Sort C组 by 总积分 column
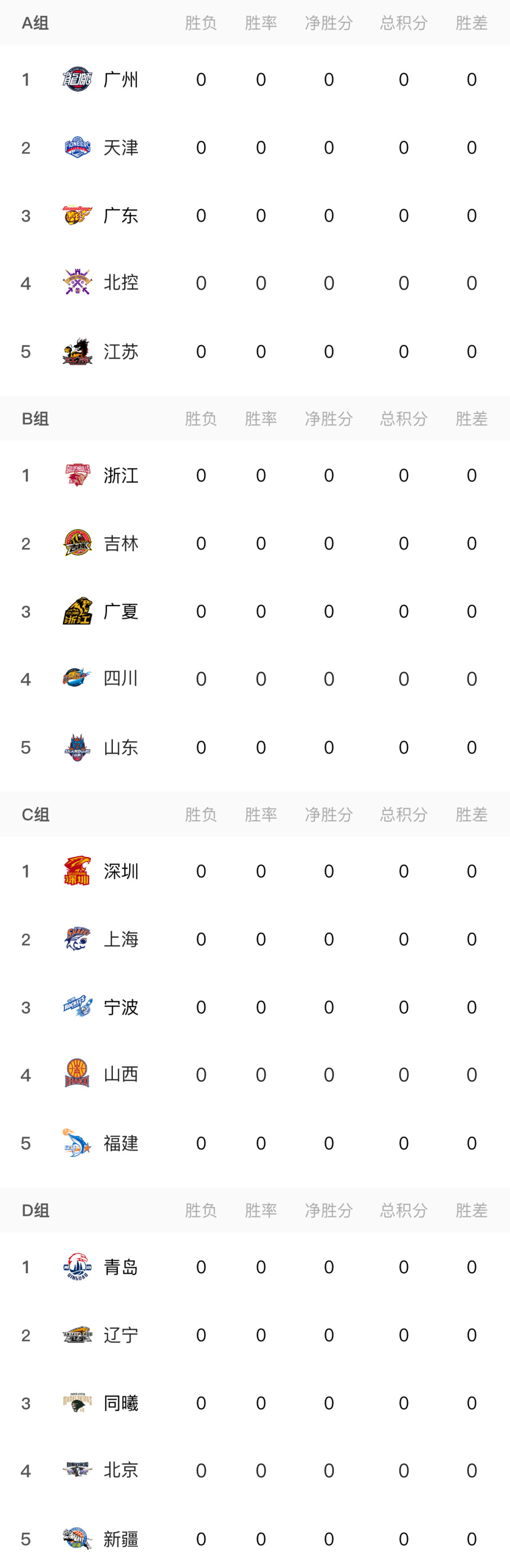The width and height of the screenshot is (510, 1568). [404, 815]
